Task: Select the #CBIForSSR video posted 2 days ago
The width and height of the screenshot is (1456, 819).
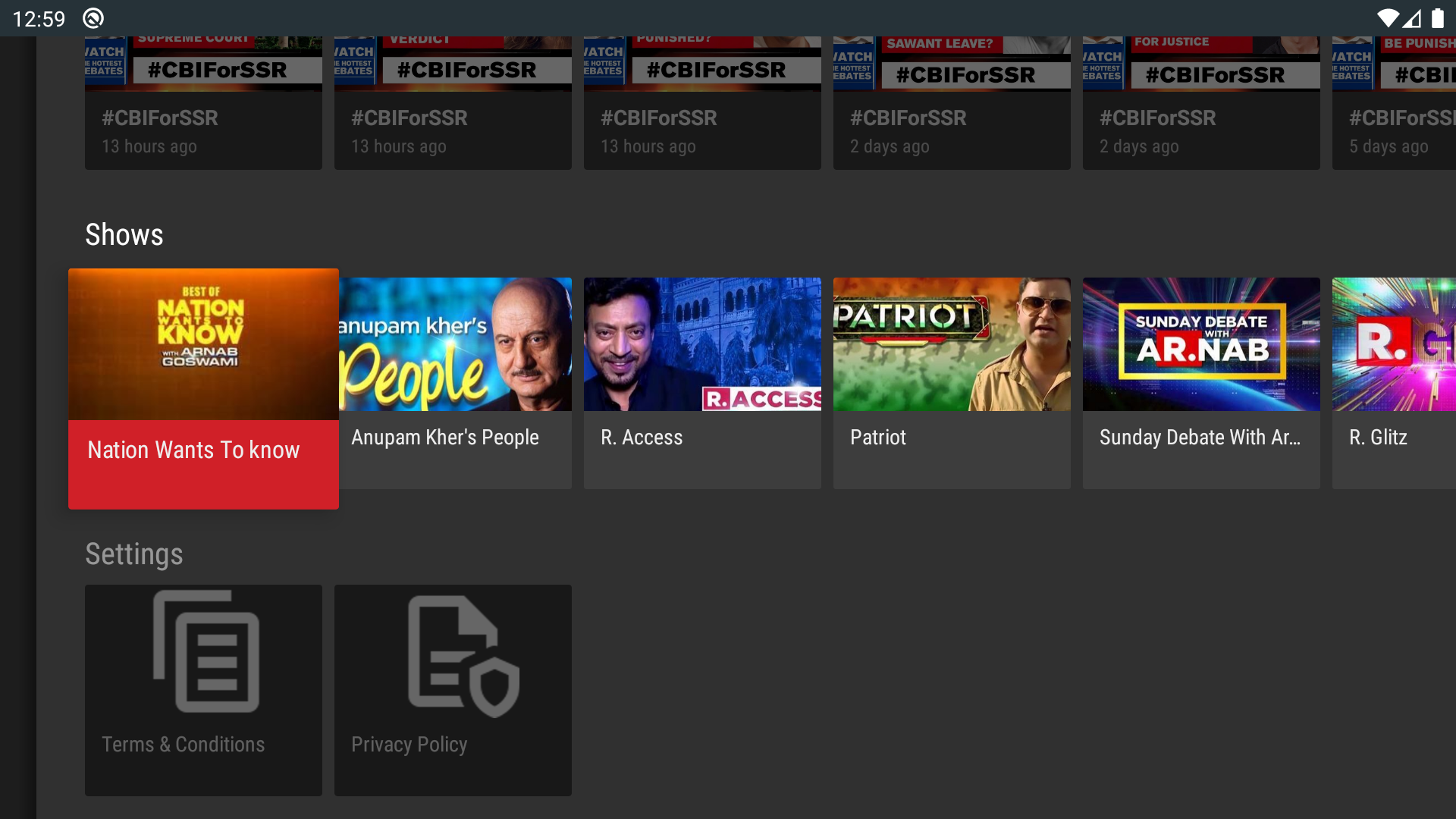Action: tap(952, 91)
